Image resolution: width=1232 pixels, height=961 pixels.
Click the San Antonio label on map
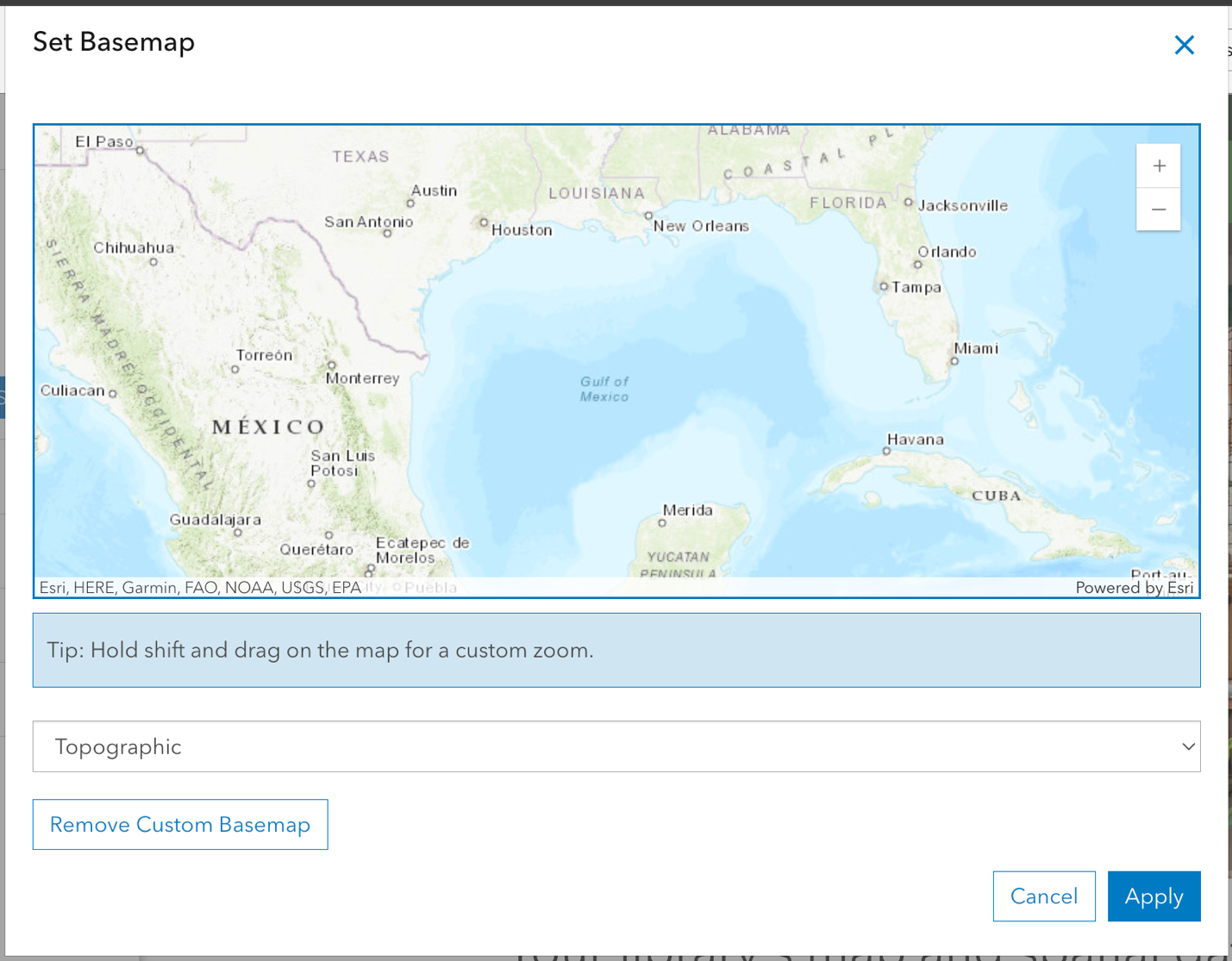(369, 222)
